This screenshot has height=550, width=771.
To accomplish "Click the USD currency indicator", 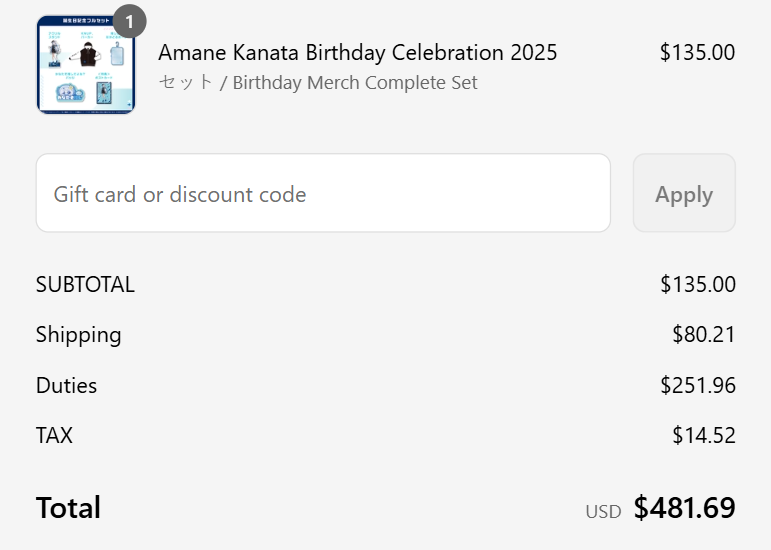I will click(x=603, y=511).
